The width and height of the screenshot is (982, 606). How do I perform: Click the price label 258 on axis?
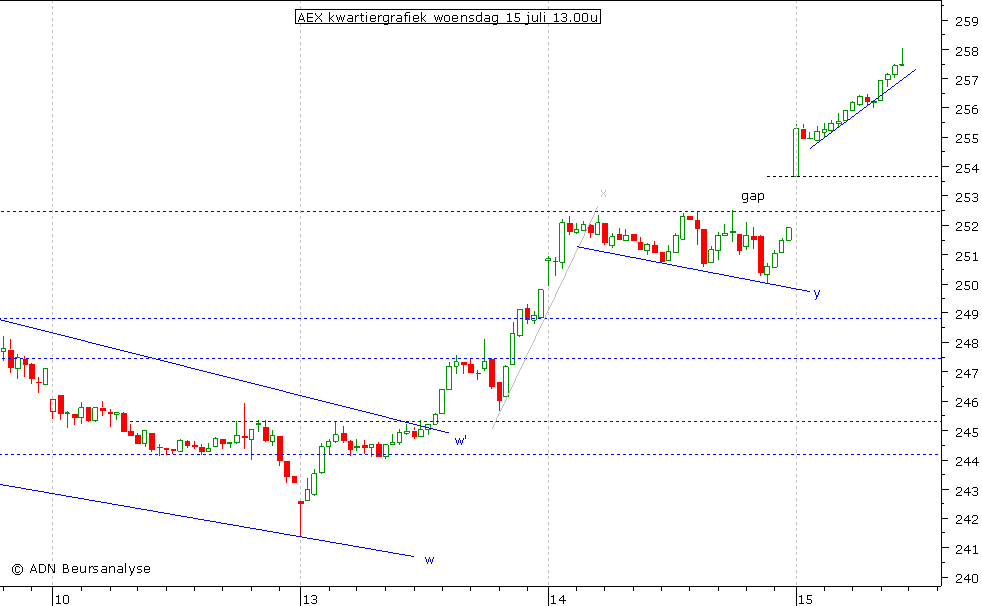[x=966, y=51]
